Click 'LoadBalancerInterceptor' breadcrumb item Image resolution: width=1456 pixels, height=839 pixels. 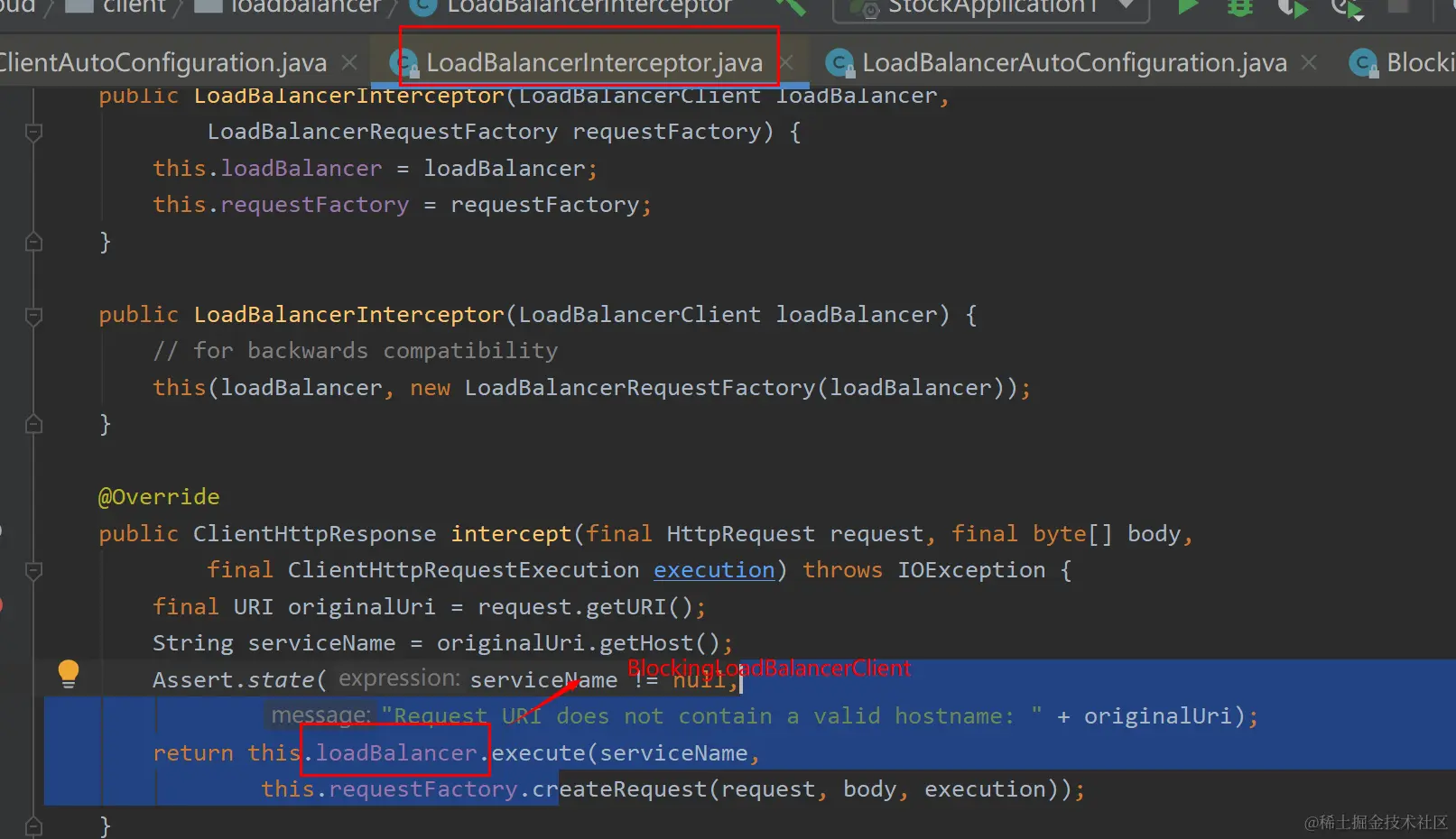[589, 6]
